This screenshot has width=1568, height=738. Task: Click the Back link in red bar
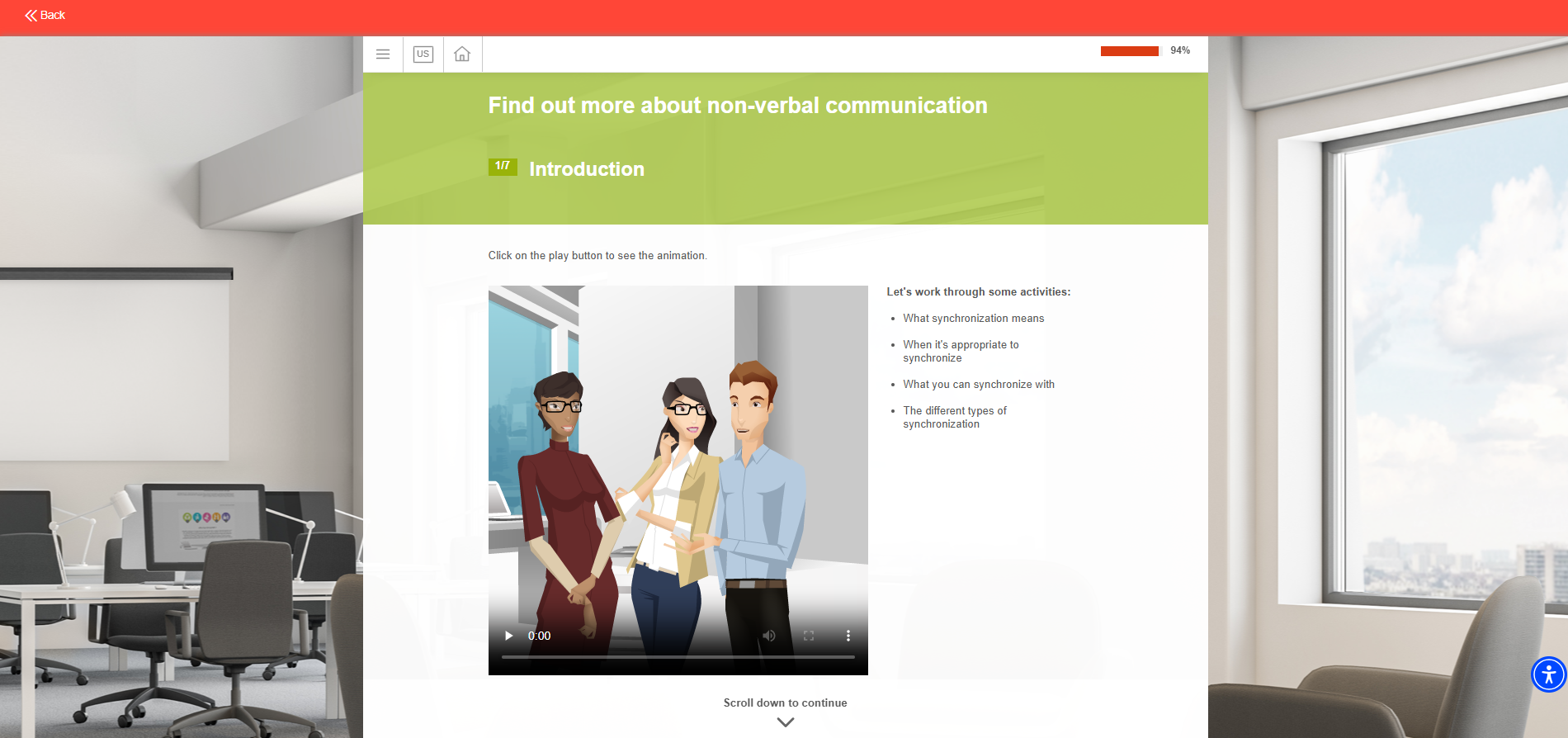click(x=53, y=16)
